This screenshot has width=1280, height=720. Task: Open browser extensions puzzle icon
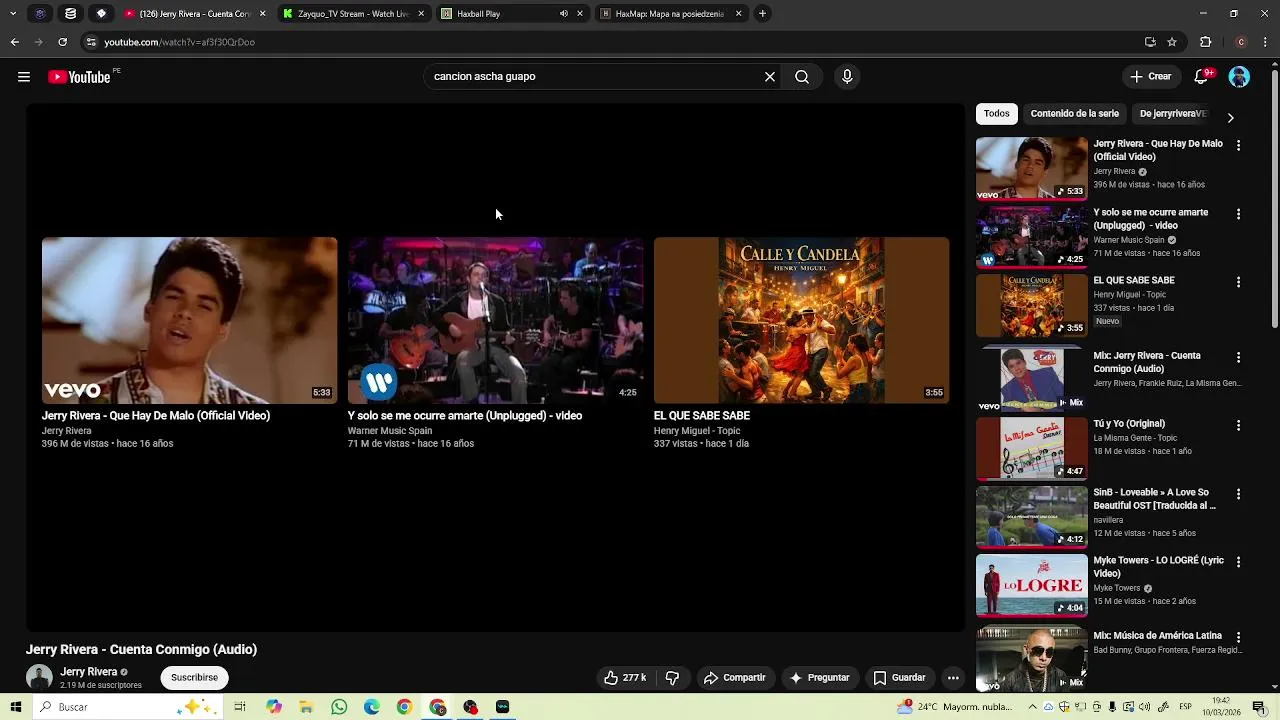(1205, 42)
